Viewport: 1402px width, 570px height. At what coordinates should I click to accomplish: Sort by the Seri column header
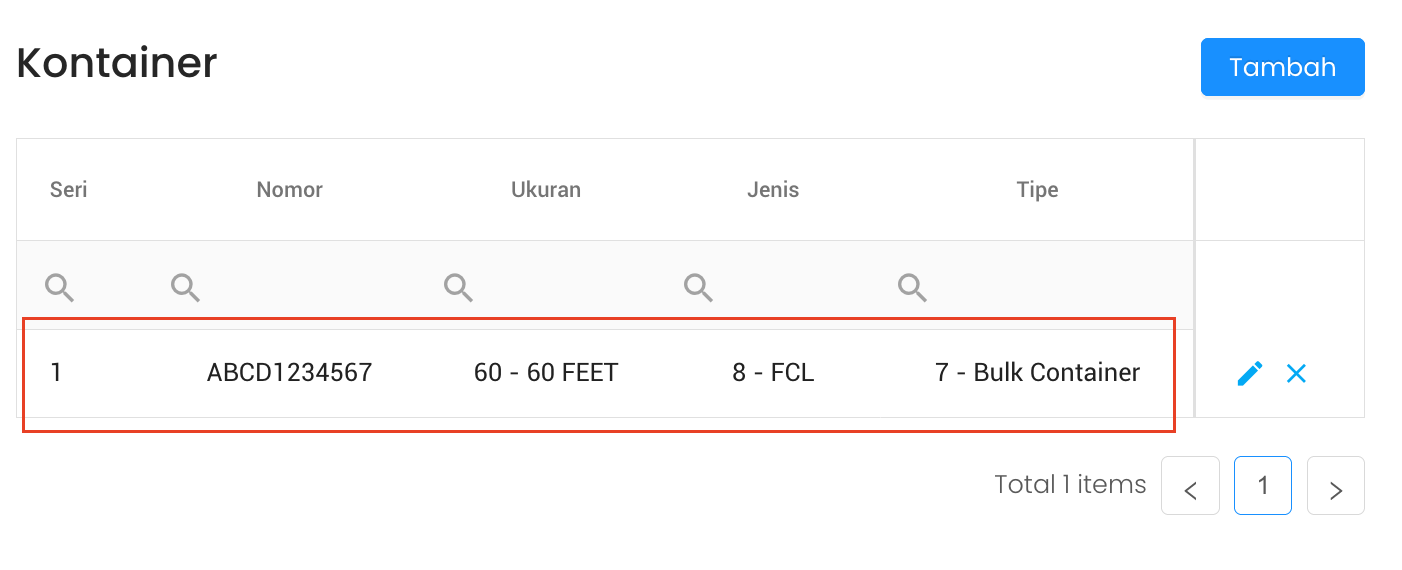click(69, 190)
